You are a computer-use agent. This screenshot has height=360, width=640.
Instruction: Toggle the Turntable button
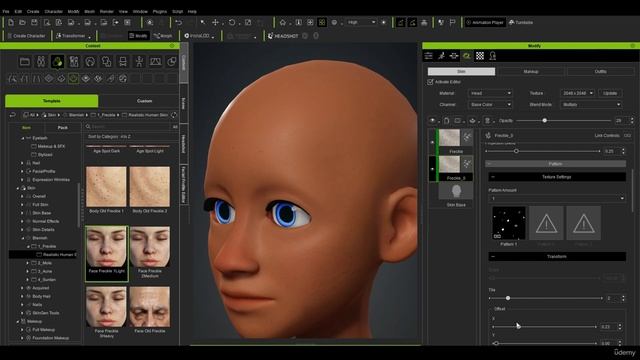coord(521,22)
